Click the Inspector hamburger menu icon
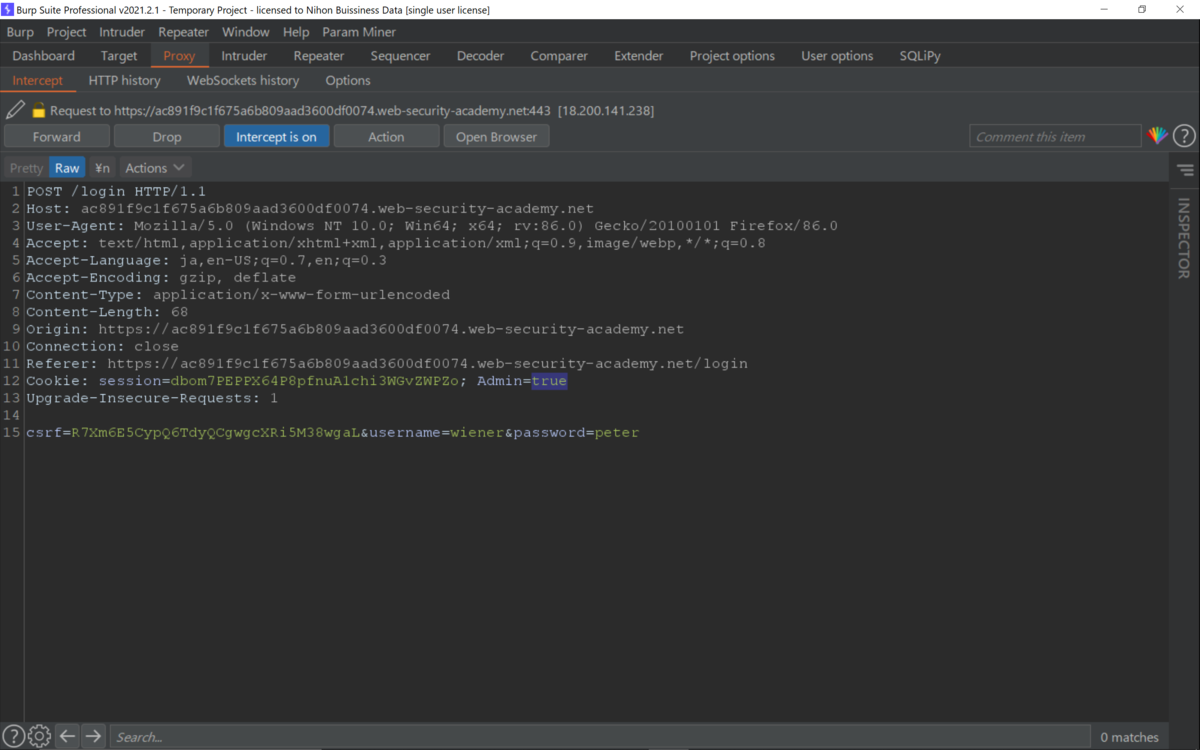The height and width of the screenshot is (750, 1200). coord(1185,170)
